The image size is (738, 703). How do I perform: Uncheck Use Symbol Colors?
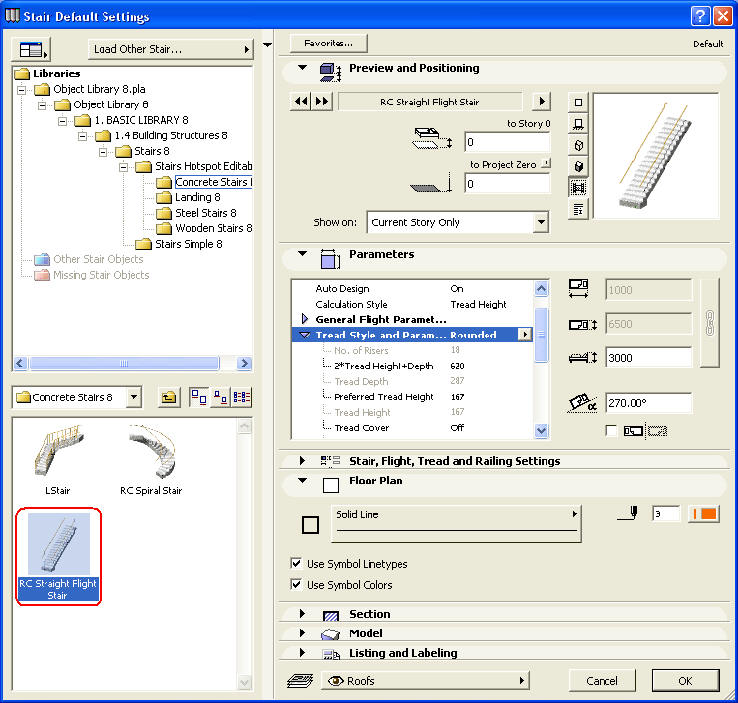tap(296, 585)
